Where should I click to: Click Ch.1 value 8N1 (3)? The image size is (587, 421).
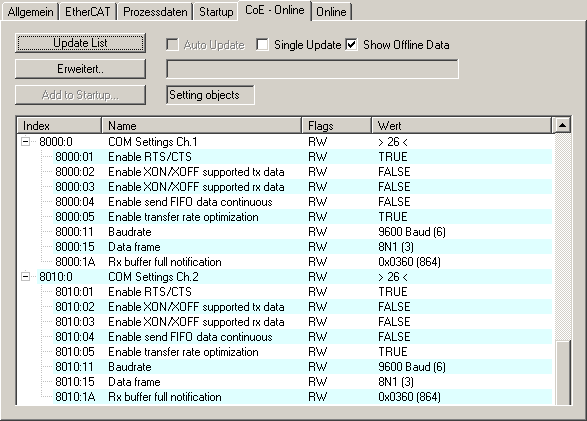click(x=396, y=247)
